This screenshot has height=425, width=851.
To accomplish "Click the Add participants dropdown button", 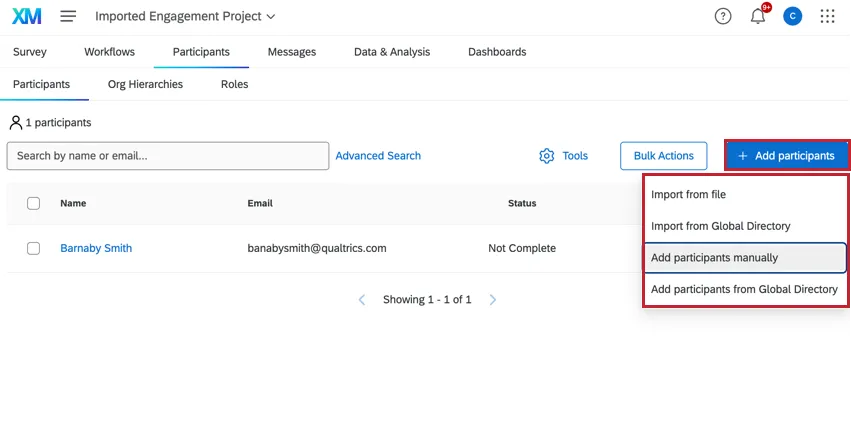I will [786, 156].
